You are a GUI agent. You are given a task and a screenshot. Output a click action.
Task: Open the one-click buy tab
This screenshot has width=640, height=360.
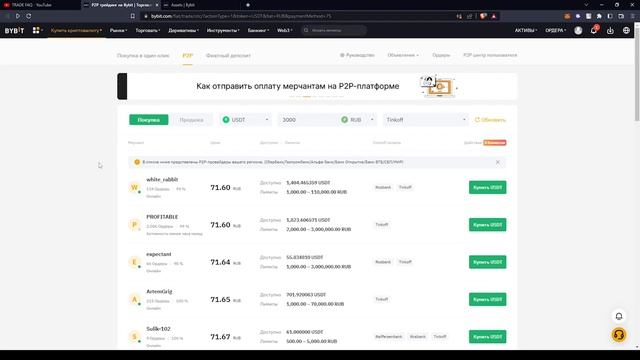143,55
